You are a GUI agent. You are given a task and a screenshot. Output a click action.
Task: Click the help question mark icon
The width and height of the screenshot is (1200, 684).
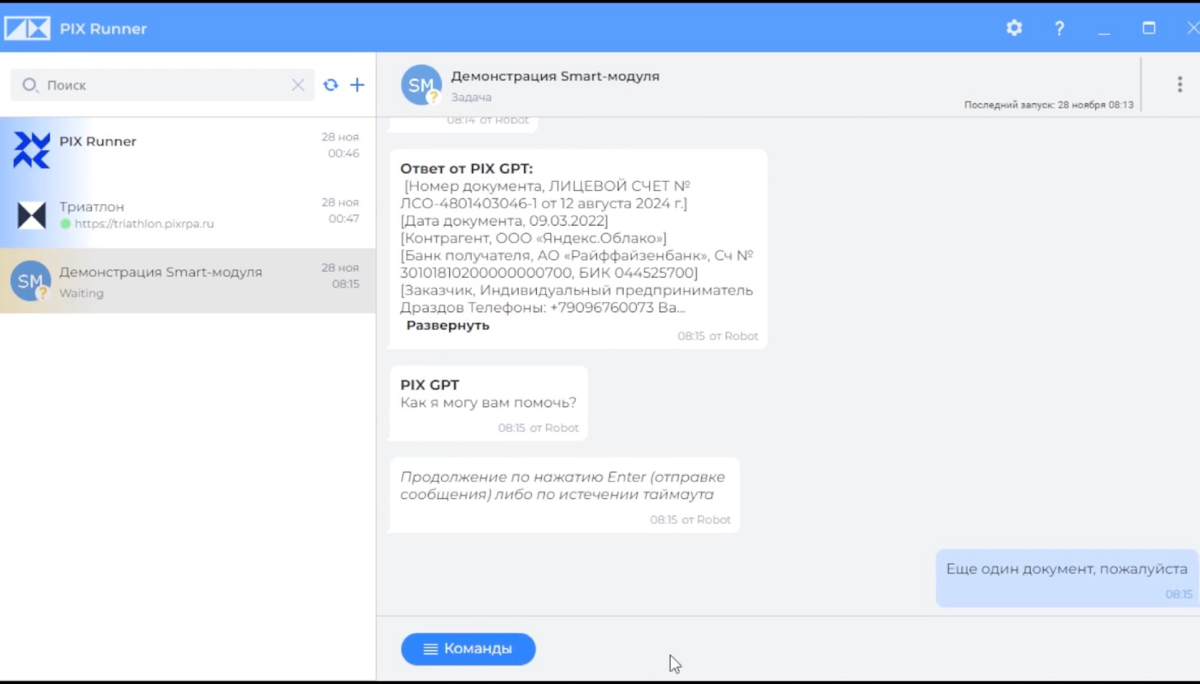[1059, 28]
